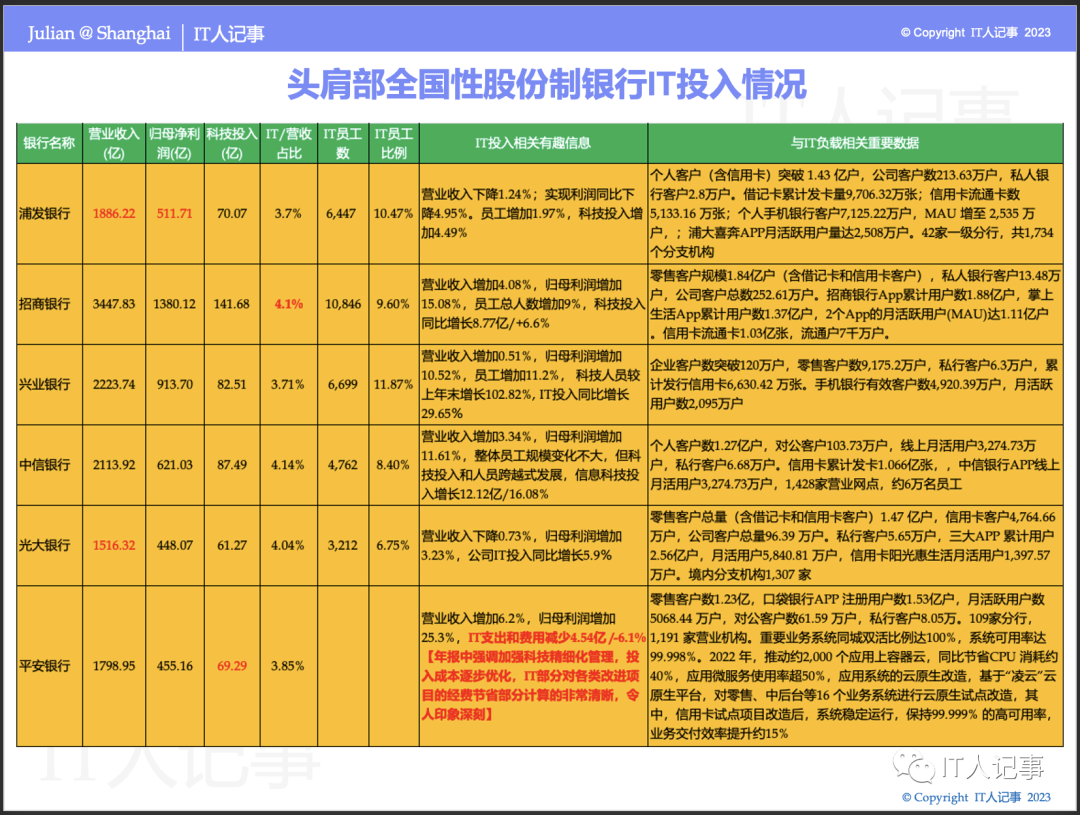Select the 科技投入(亿) column header
Image resolution: width=1080 pixels, height=815 pixels.
click(232, 143)
